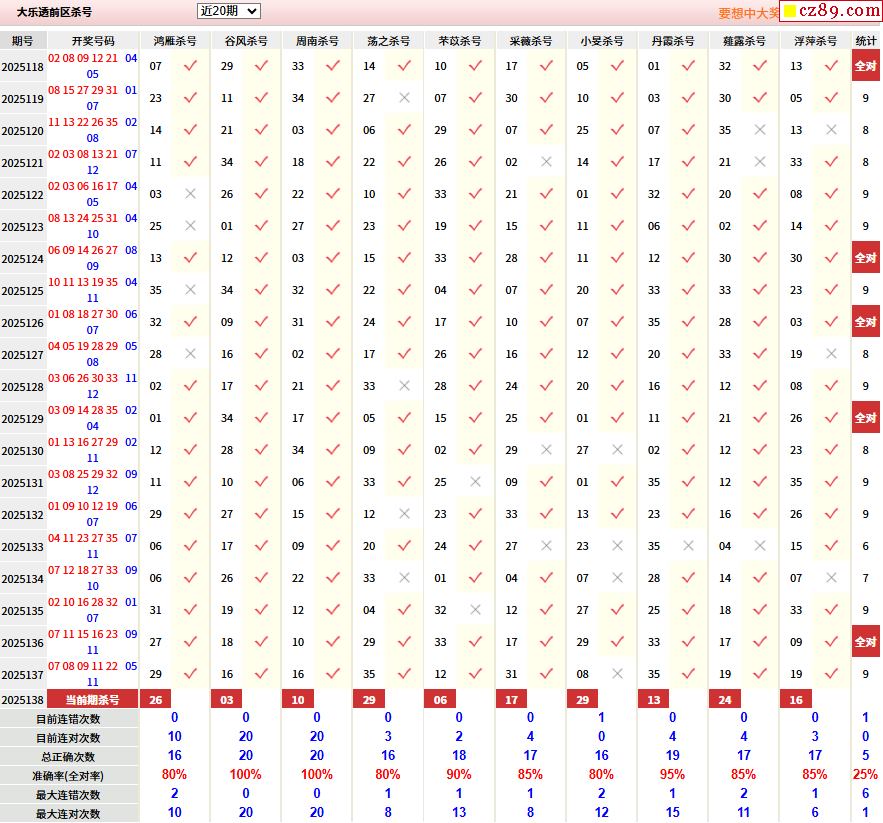Click gray X in 浮萍杀号 for 2025127
The height and width of the screenshot is (823, 883).
click(x=831, y=354)
